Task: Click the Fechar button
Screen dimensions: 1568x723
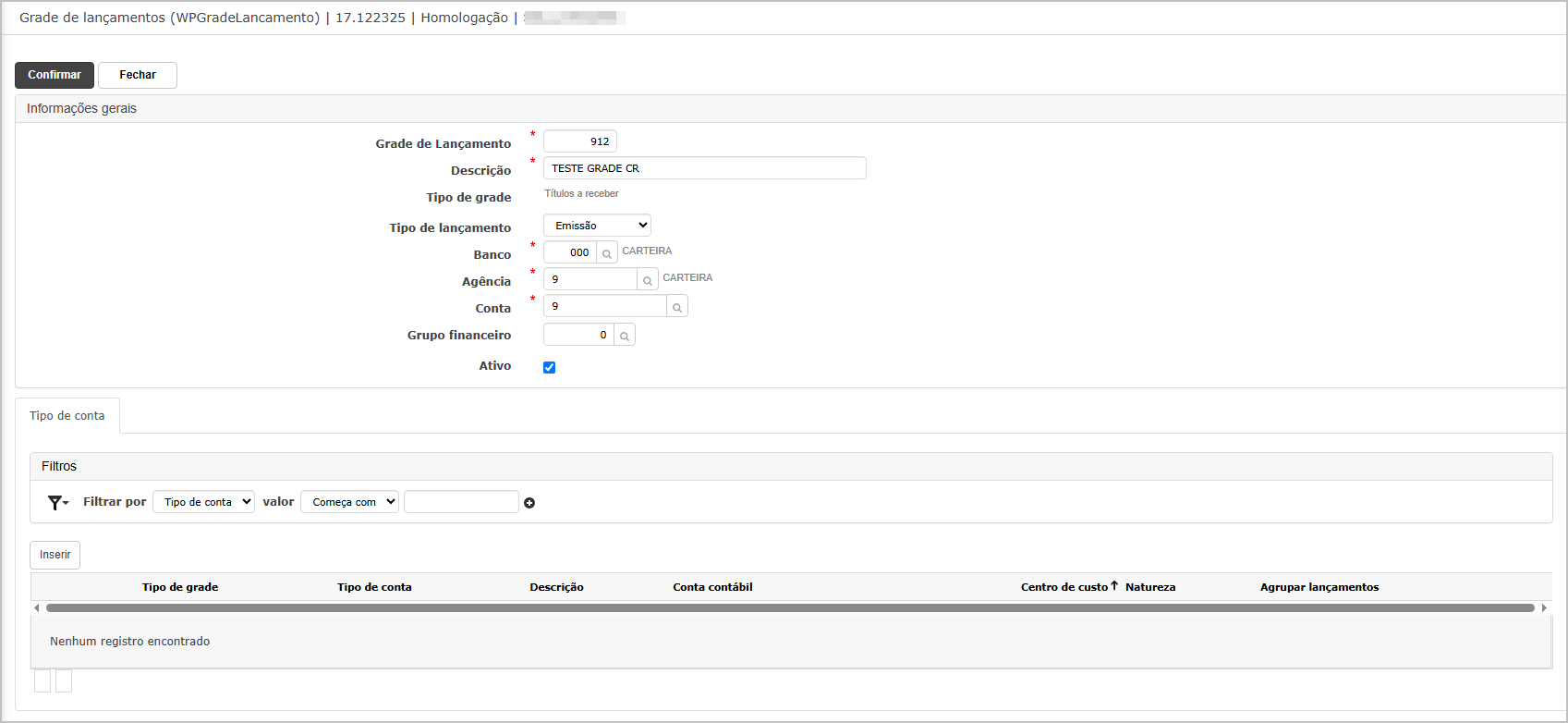Action: pos(138,75)
